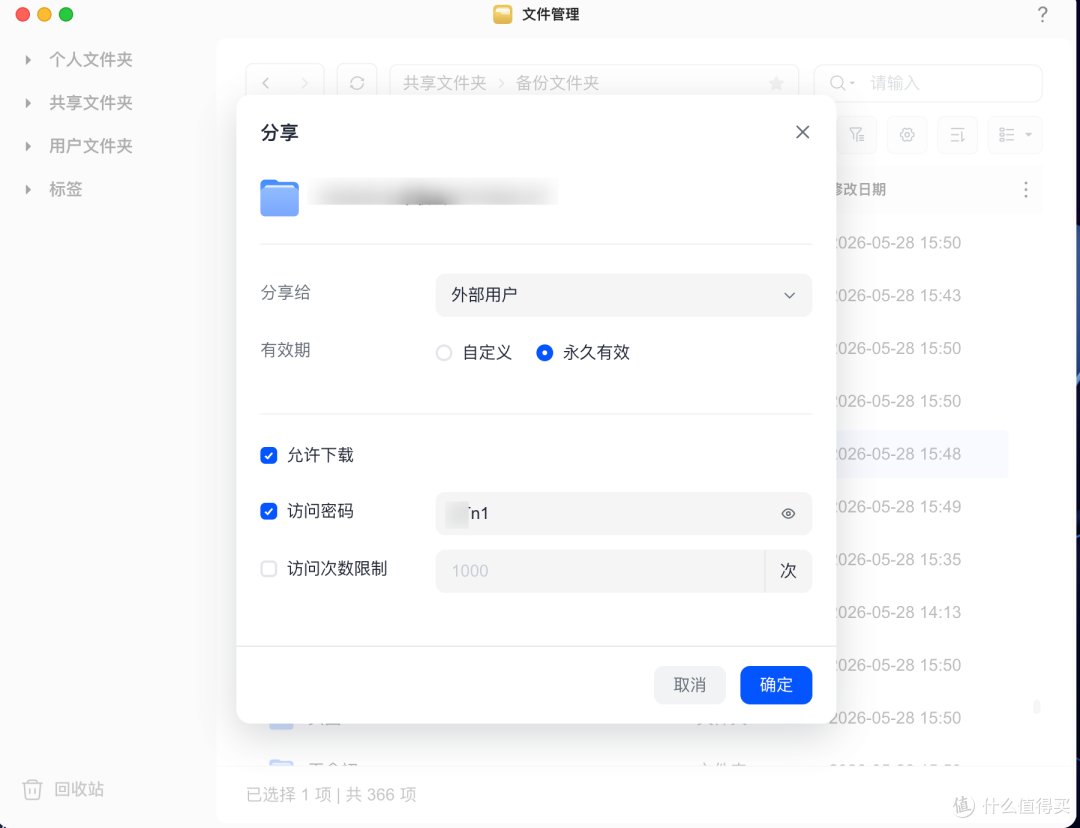Viewport: 1080px width, 828px height.
Task: Open search options magnifier dropdown
Action: [x=842, y=83]
